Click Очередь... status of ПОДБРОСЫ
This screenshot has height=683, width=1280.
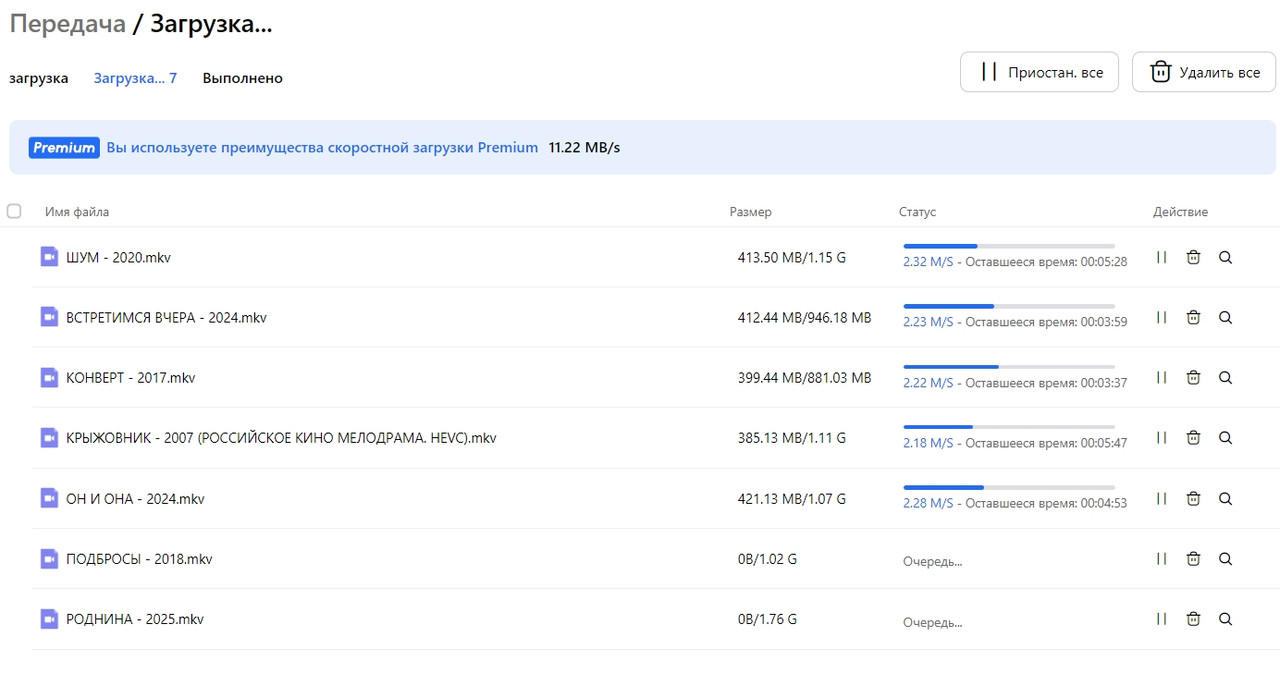coord(932,562)
